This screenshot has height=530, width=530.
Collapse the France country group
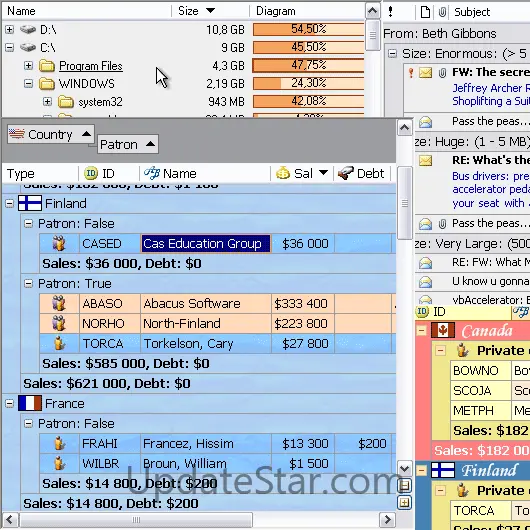pos(9,404)
